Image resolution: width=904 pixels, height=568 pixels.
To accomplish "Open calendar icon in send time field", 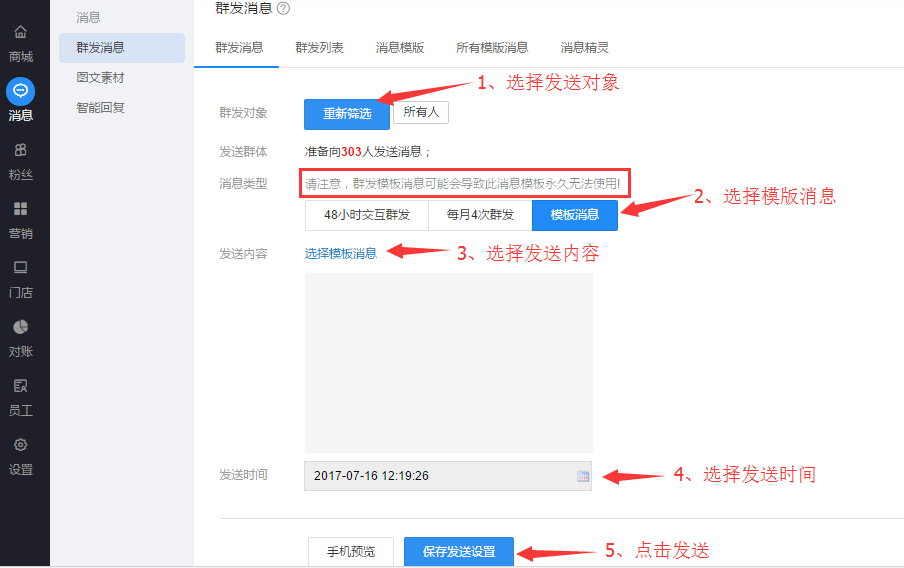I will tap(583, 476).
